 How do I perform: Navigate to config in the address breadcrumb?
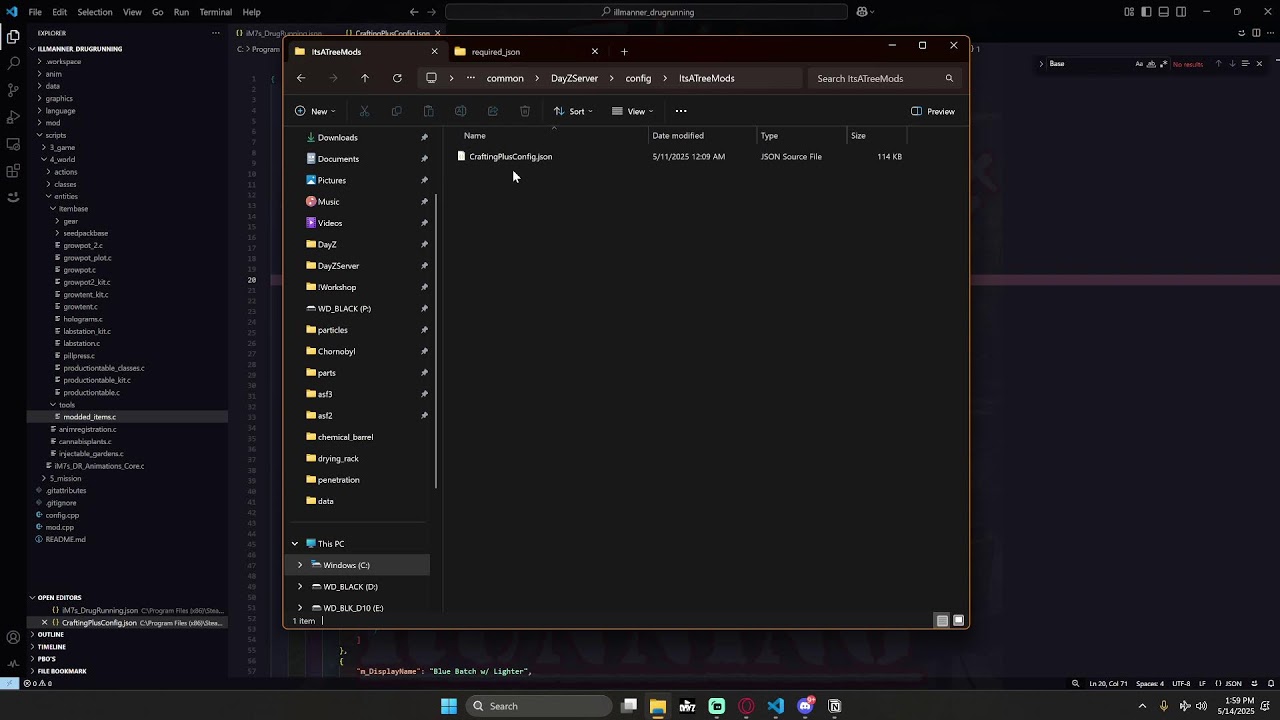pyautogui.click(x=638, y=78)
